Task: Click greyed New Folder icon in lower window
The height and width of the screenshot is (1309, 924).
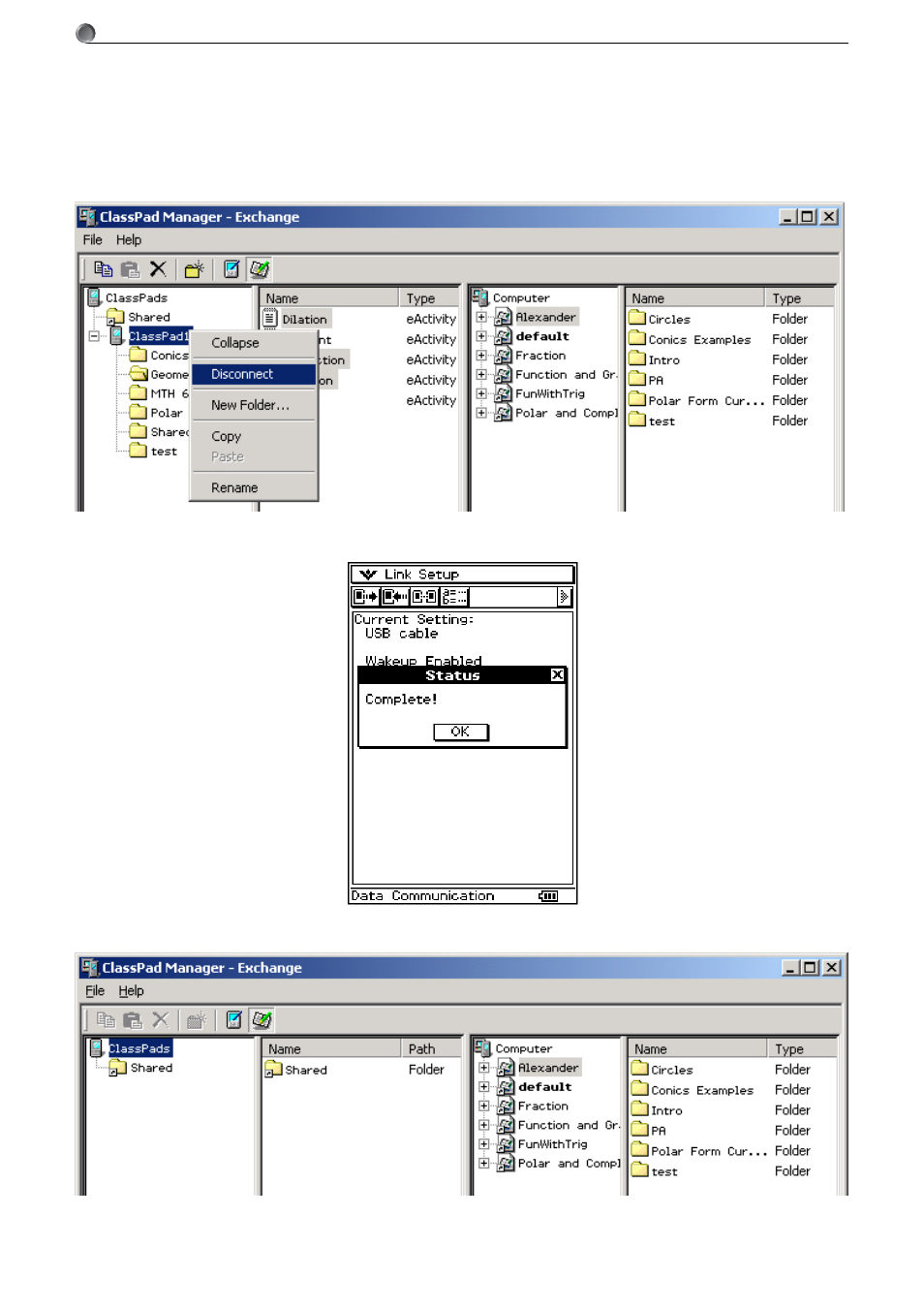Action: coord(198,1020)
